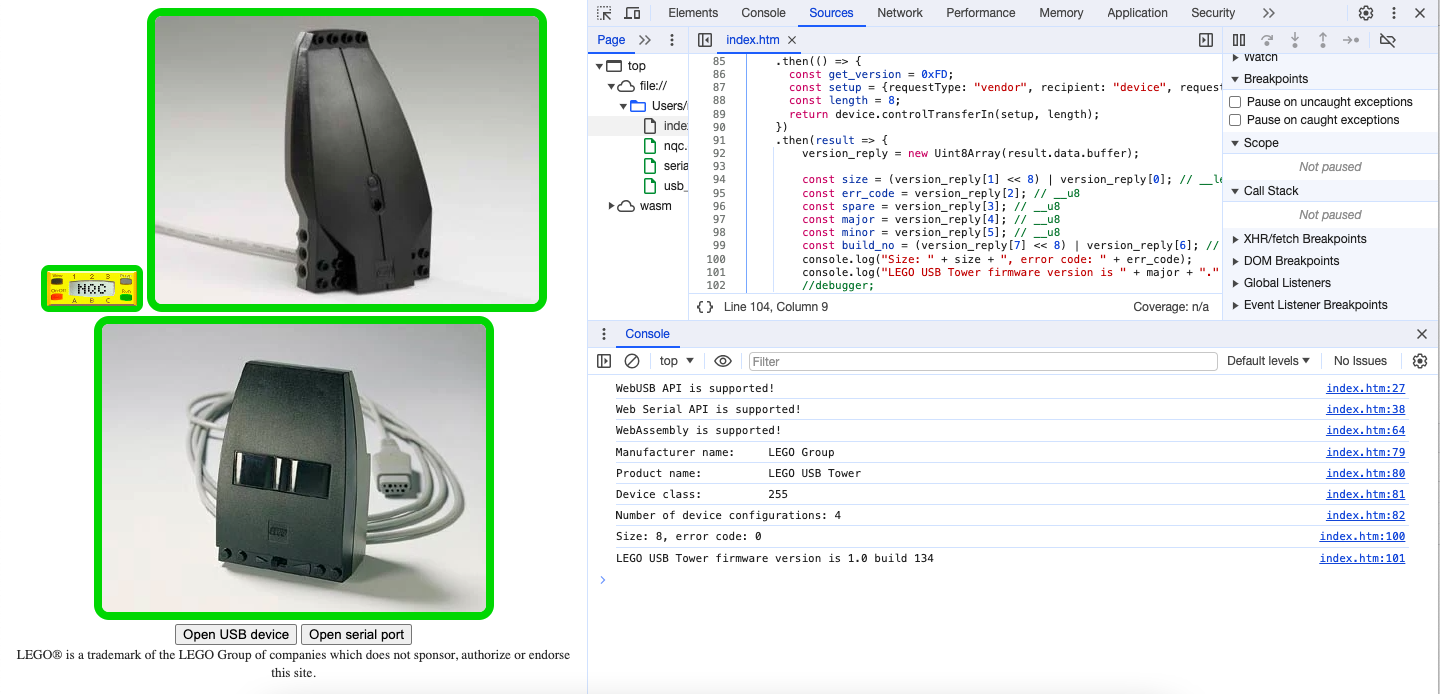Image resolution: width=1440 pixels, height=694 pixels.
Task: Open the Default levels dropdown
Action: click(x=1268, y=361)
